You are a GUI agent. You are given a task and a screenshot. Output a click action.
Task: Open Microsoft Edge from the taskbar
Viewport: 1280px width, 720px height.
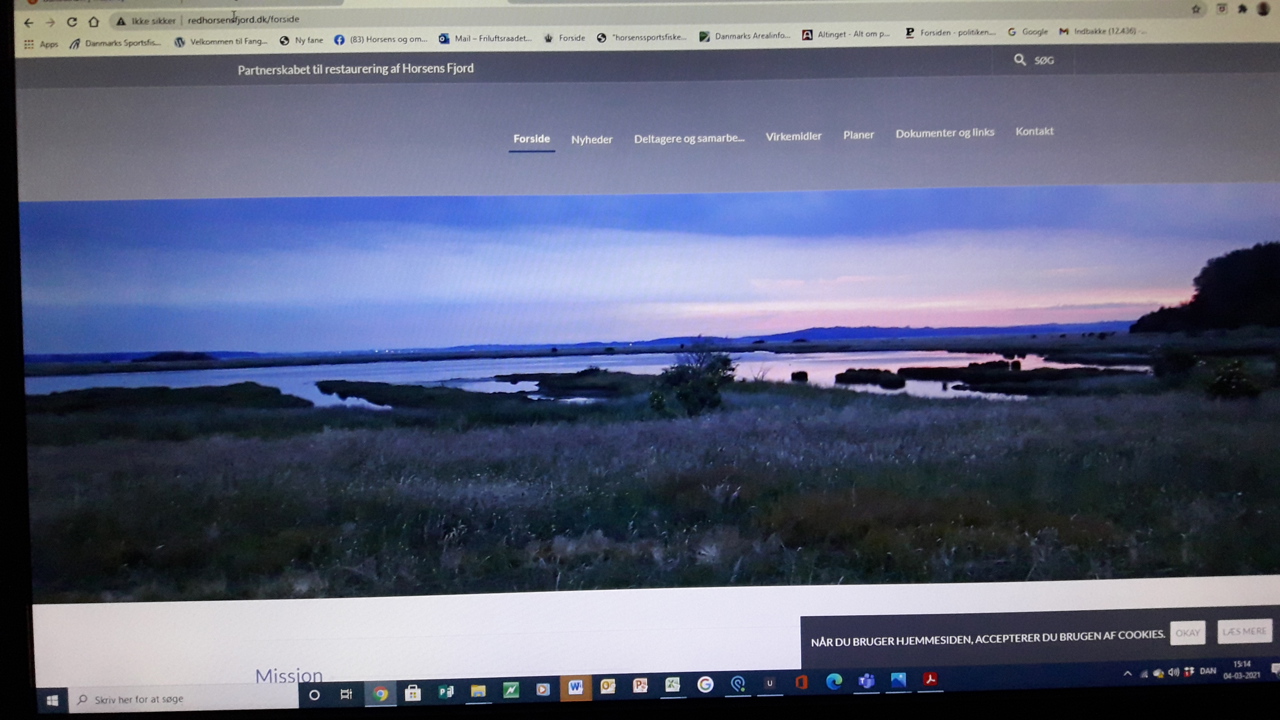[x=834, y=682]
